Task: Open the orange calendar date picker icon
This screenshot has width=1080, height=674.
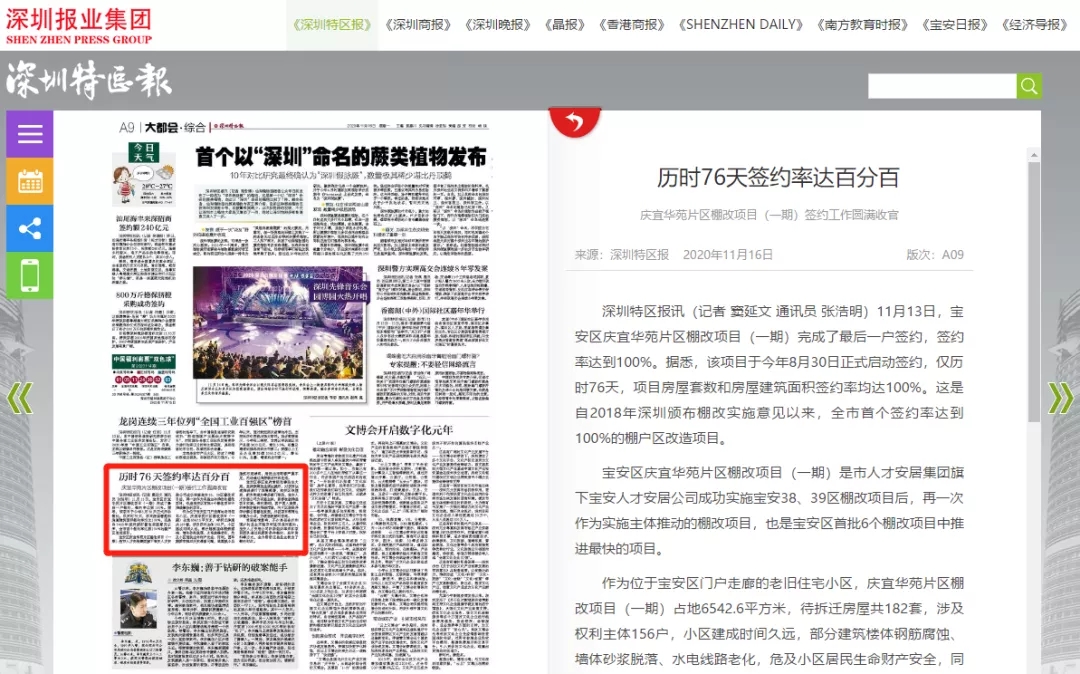Action: pyautogui.click(x=30, y=181)
